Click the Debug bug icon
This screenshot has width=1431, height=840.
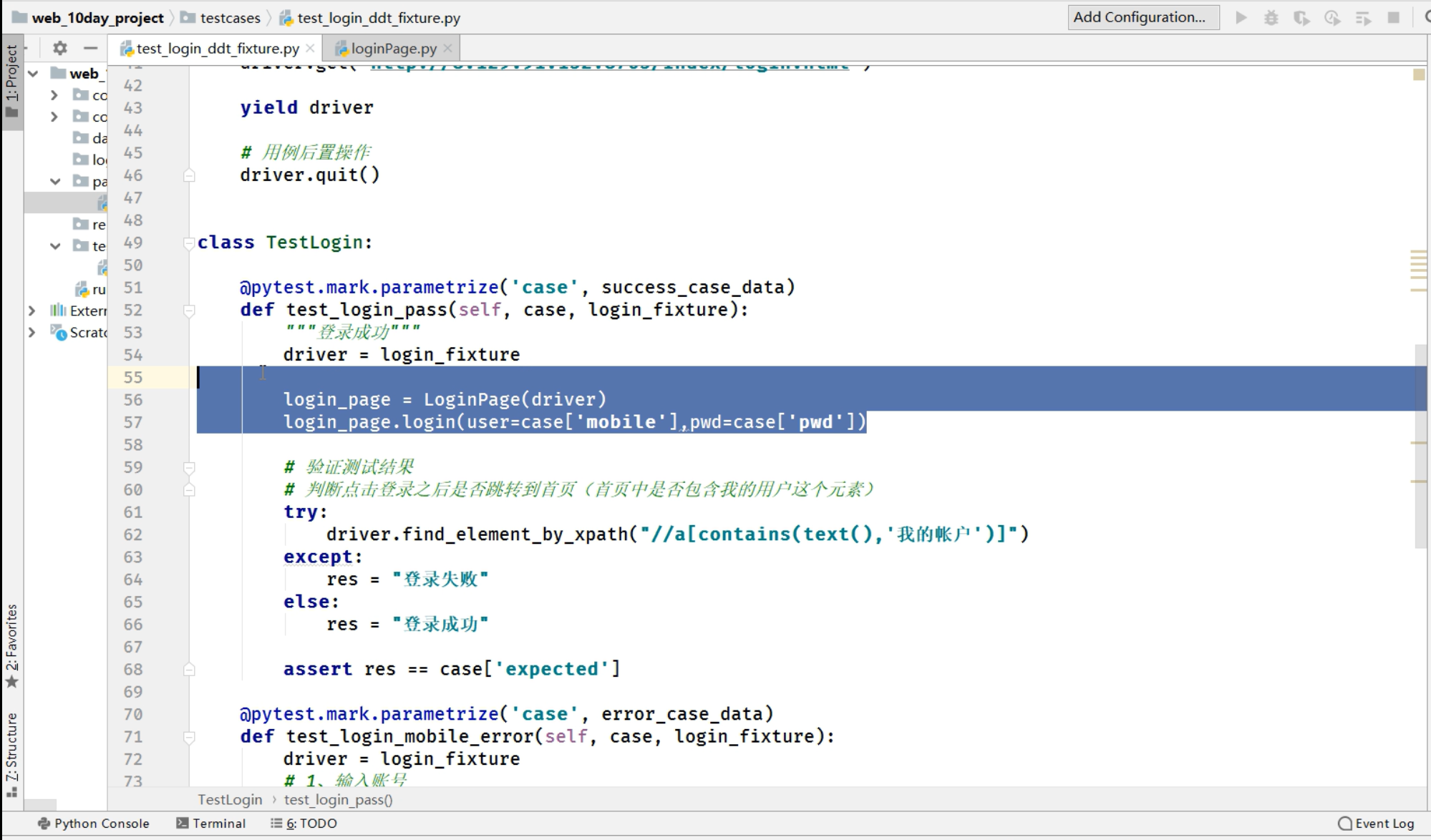(x=1271, y=17)
